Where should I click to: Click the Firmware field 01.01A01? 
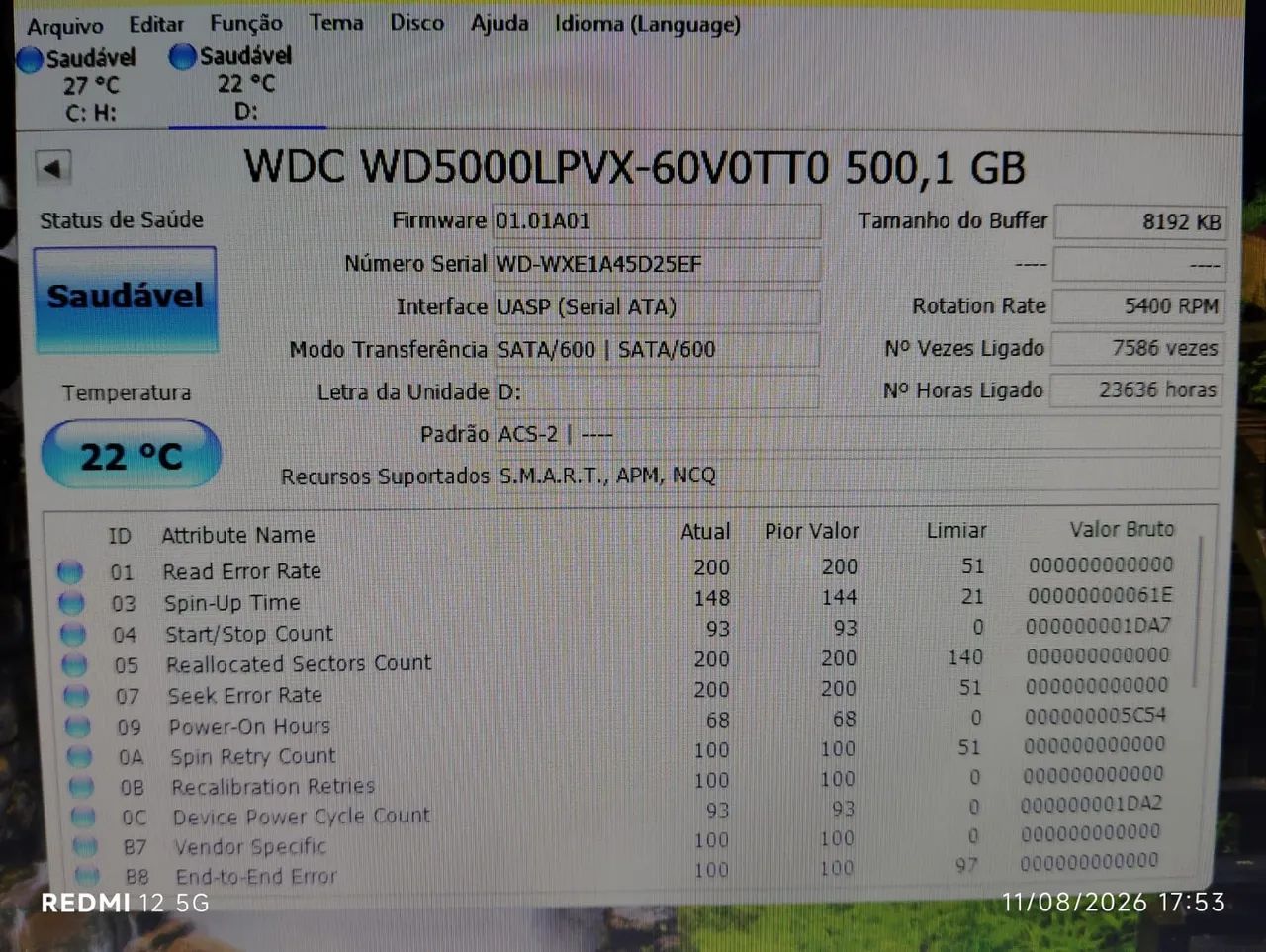[x=656, y=220]
